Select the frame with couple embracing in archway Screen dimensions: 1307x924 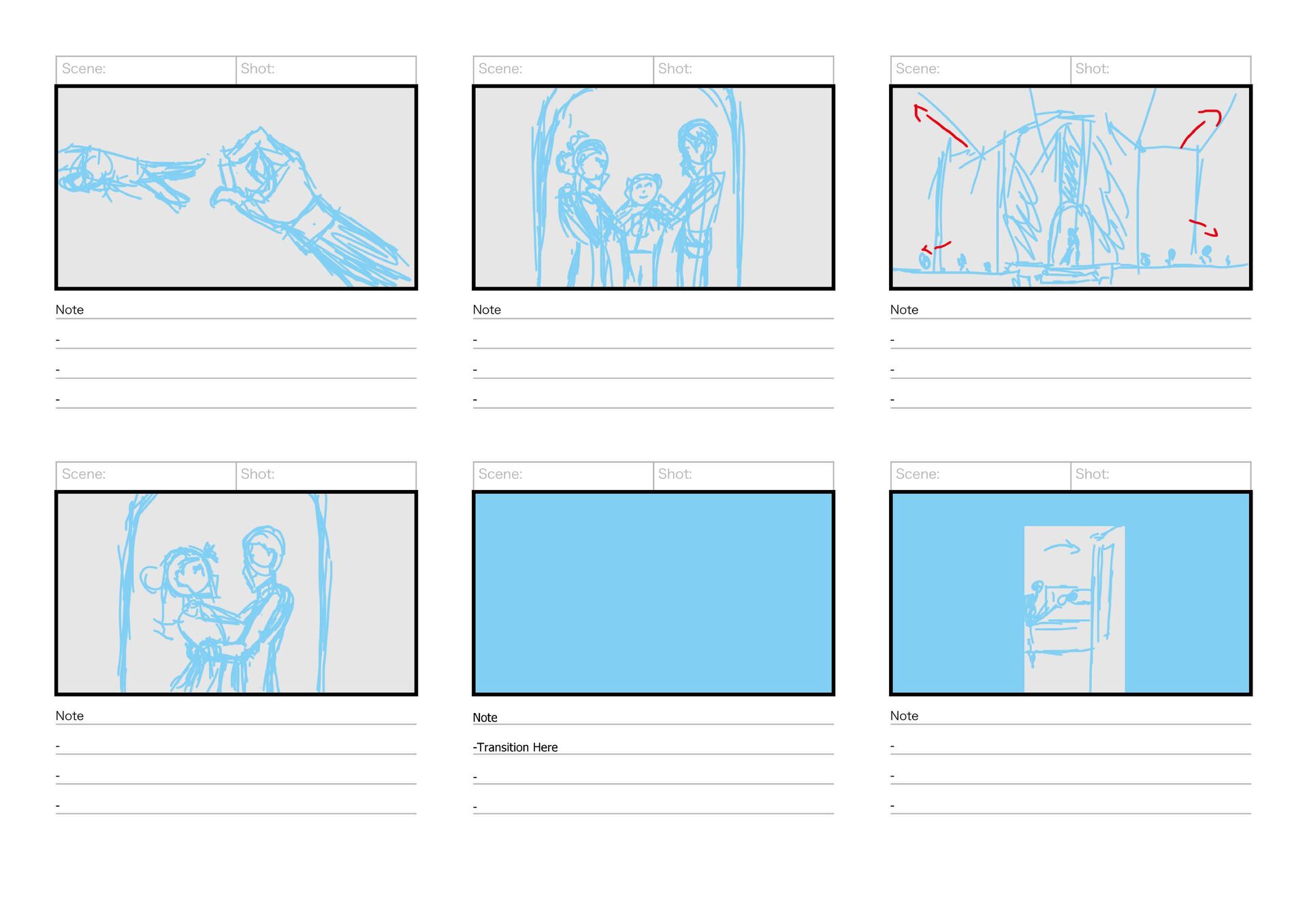[236, 593]
